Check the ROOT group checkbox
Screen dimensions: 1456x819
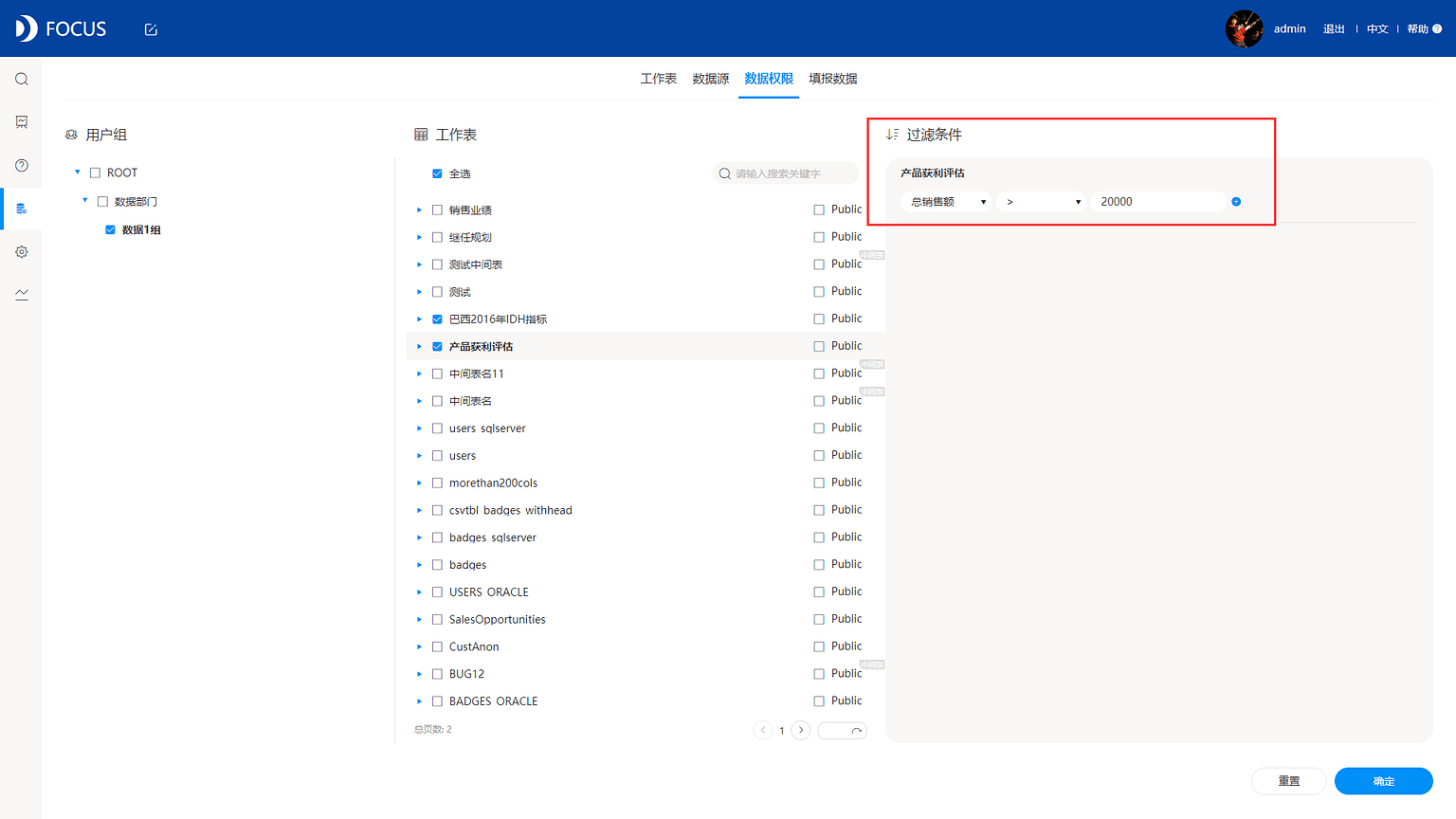(95, 173)
